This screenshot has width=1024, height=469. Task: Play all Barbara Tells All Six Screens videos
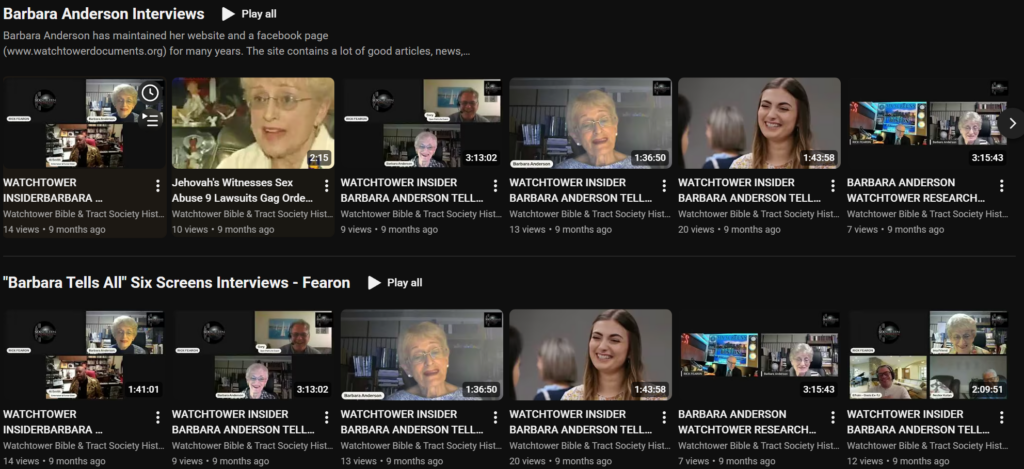click(395, 283)
